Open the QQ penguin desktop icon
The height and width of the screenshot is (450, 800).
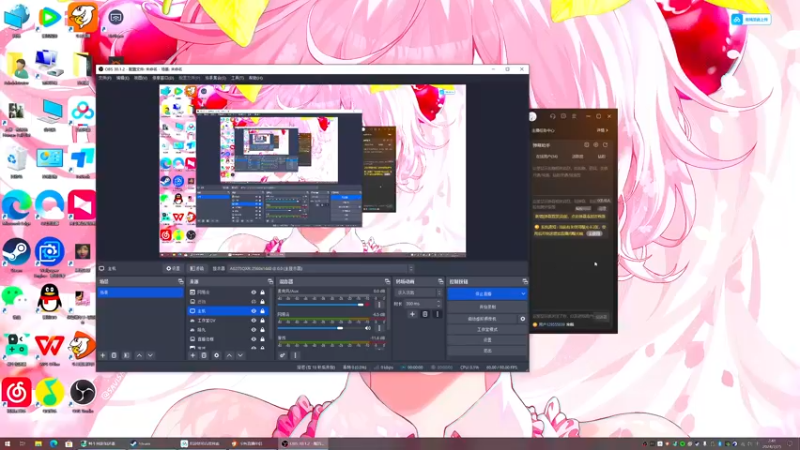[x=49, y=302]
